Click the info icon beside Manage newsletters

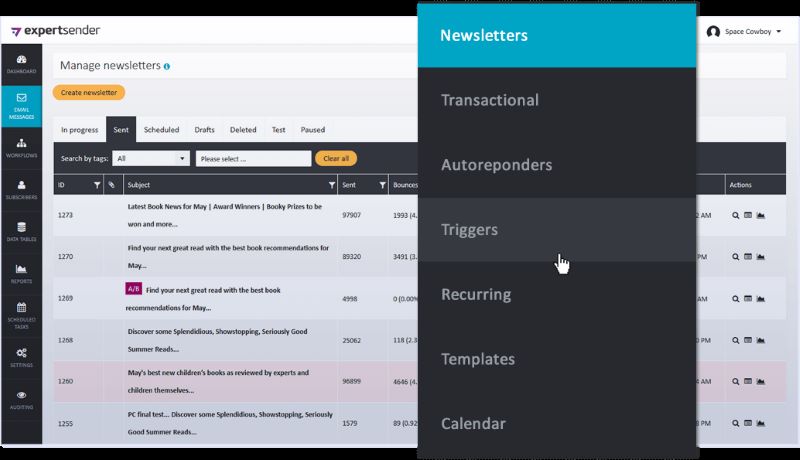tap(167, 66)
